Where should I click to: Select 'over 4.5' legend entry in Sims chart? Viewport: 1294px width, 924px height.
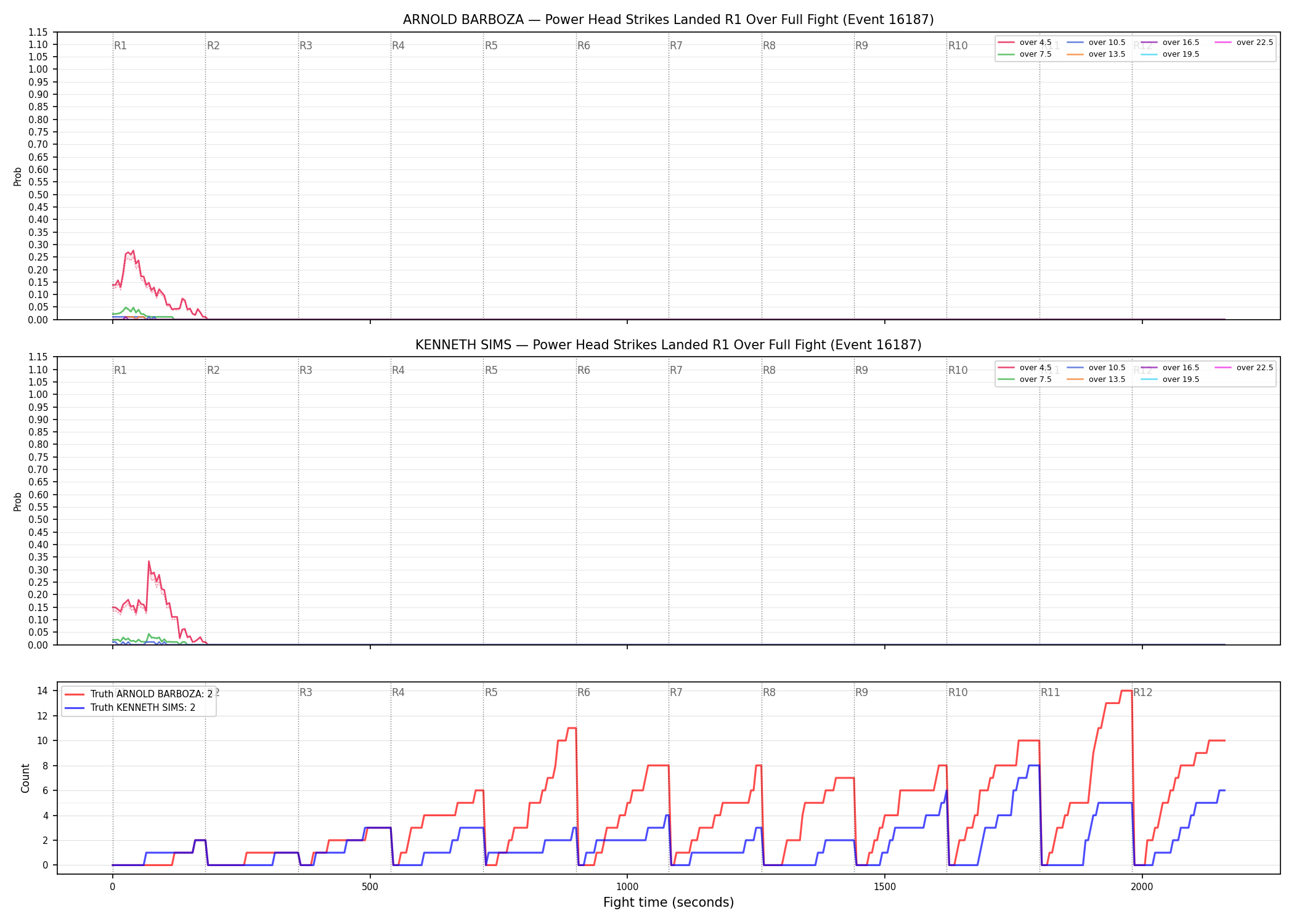(1025, 368)
